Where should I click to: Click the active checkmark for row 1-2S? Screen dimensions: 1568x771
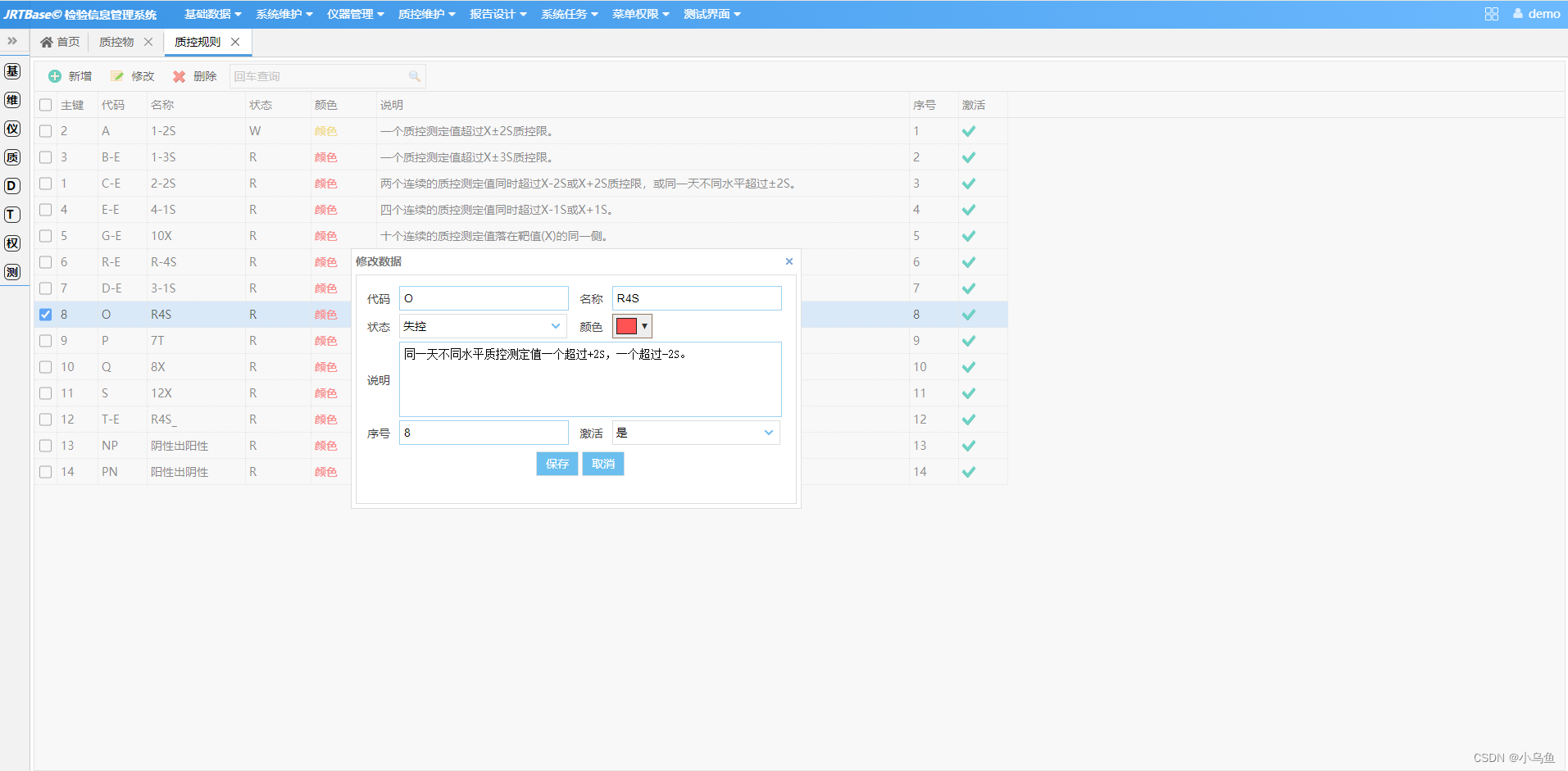[969, 131]
